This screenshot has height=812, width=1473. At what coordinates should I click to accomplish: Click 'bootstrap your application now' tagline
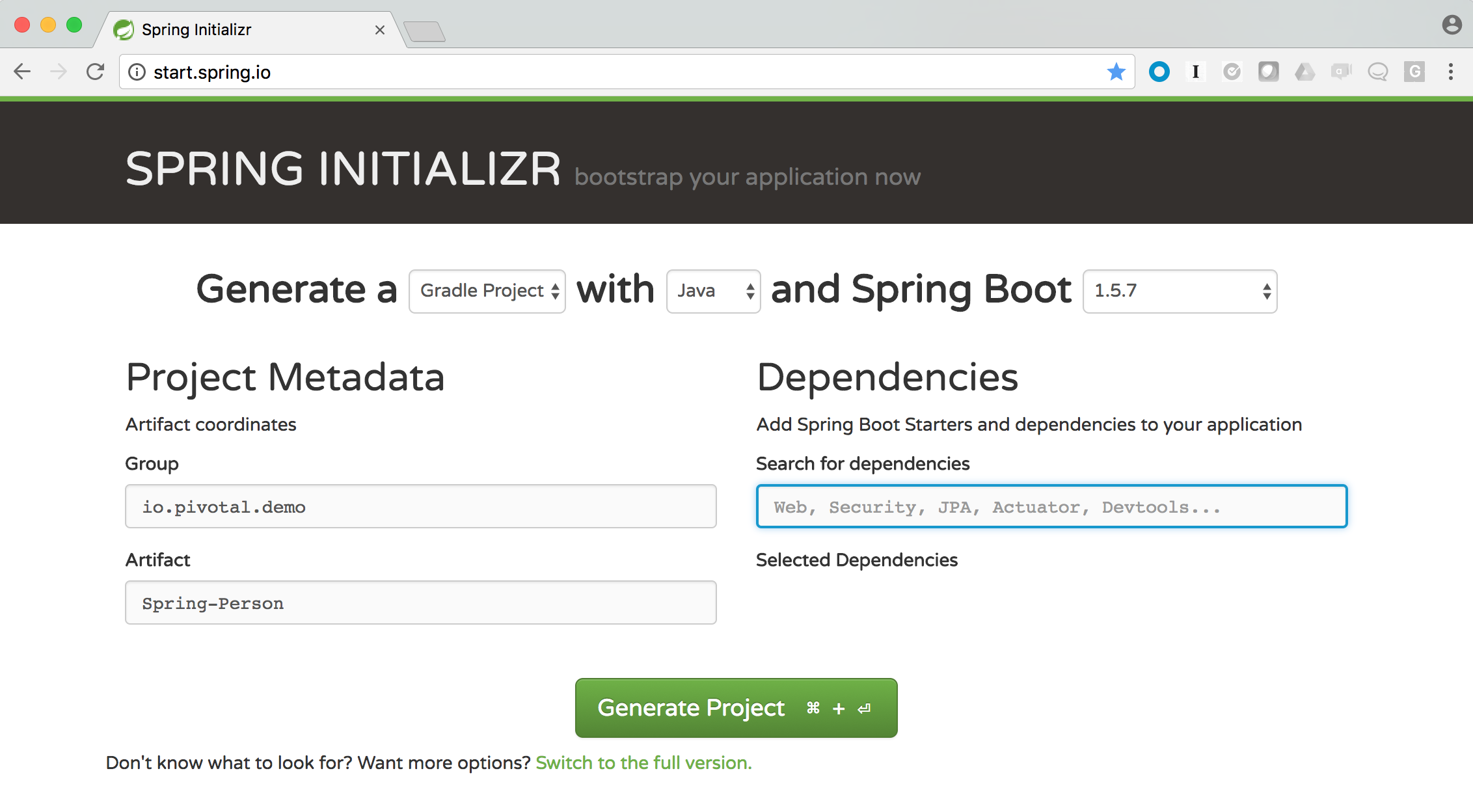[748, 177]
